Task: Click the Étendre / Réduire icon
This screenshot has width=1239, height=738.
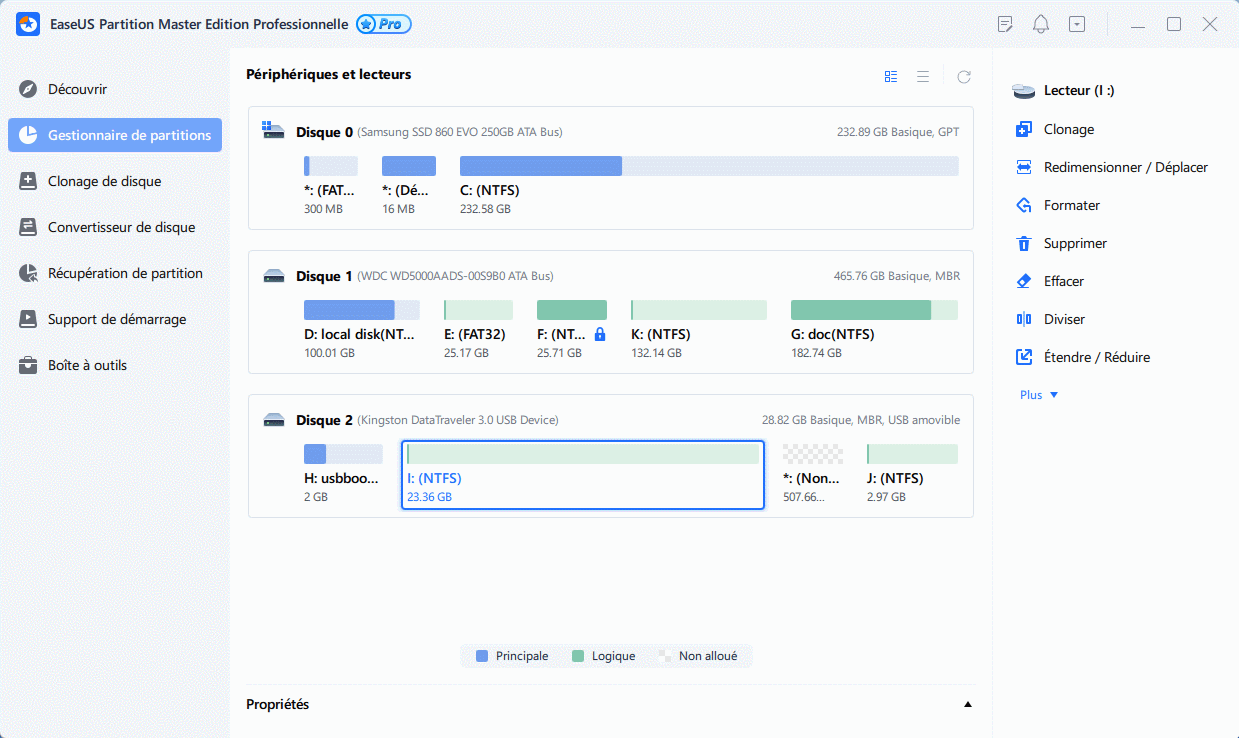Action: (1023, 357)
